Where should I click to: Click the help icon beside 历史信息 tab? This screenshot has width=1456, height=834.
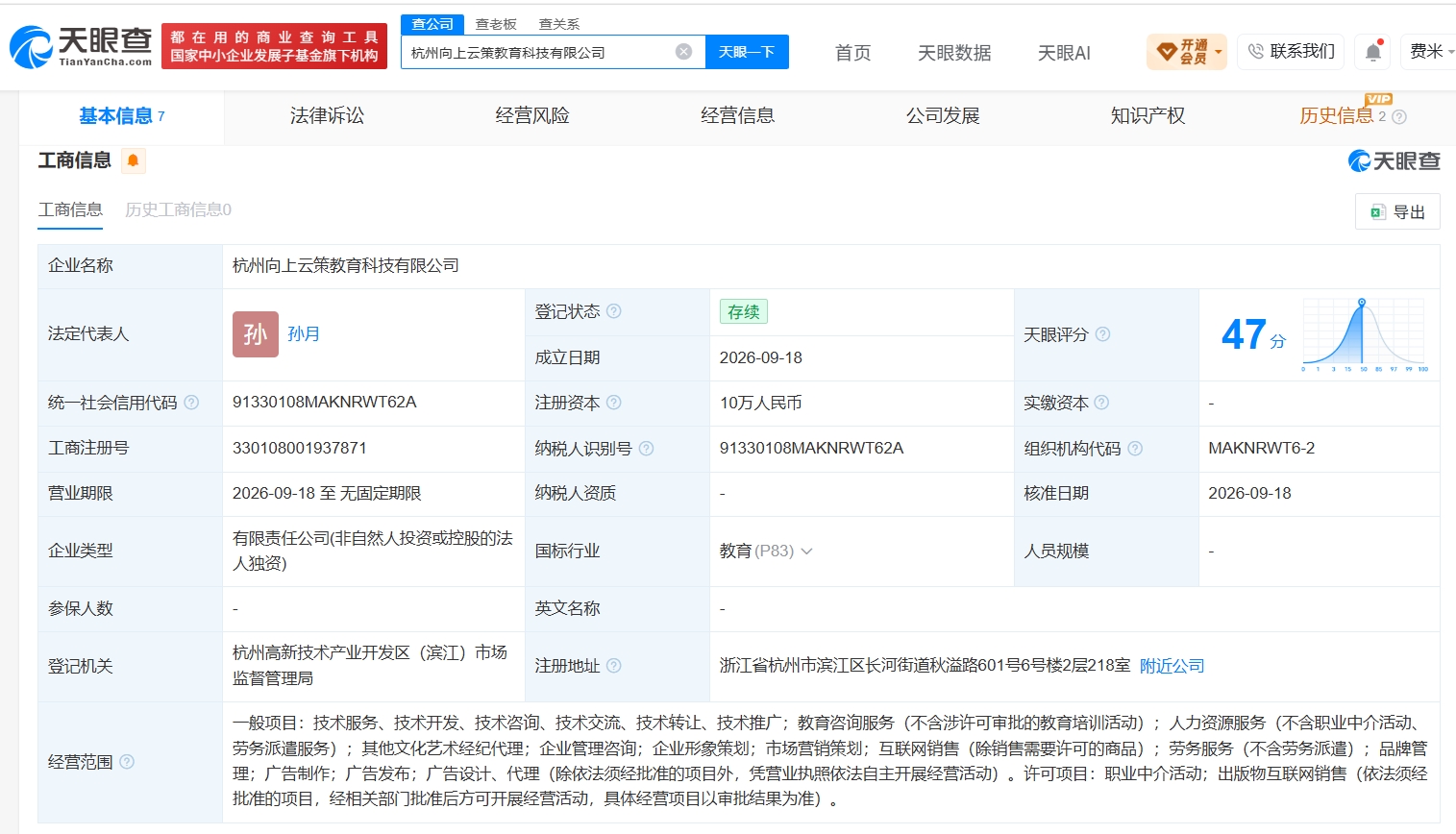1399,117
